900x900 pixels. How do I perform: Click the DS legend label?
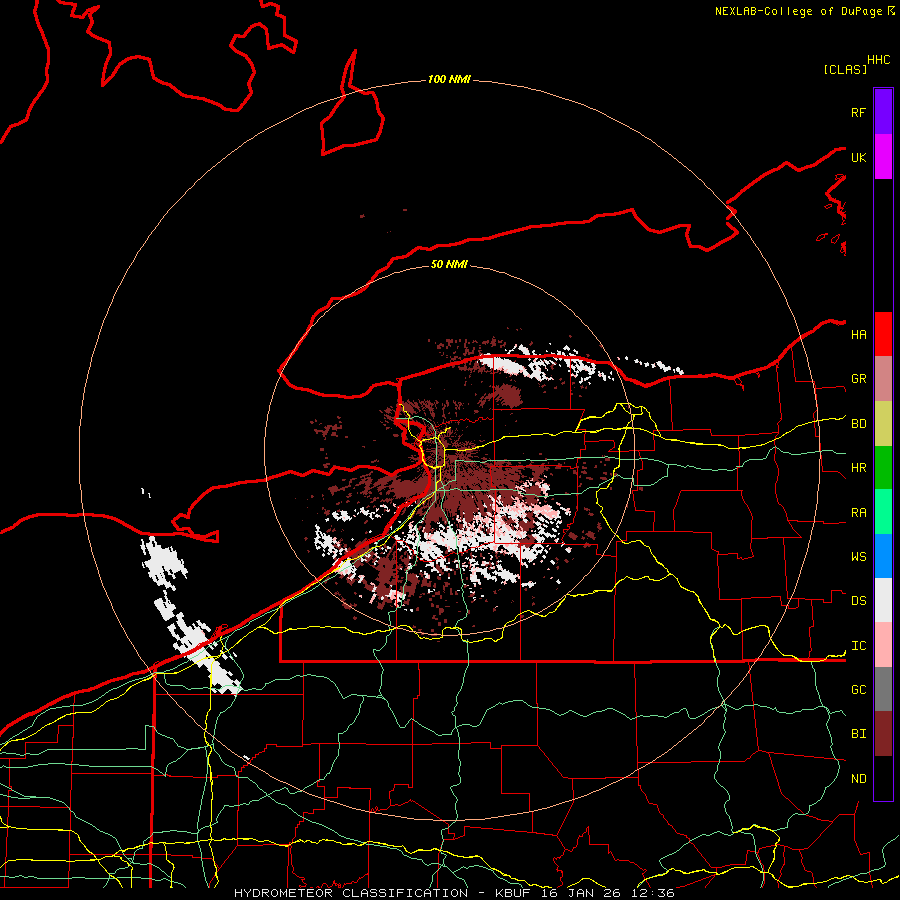pos(858,601)
